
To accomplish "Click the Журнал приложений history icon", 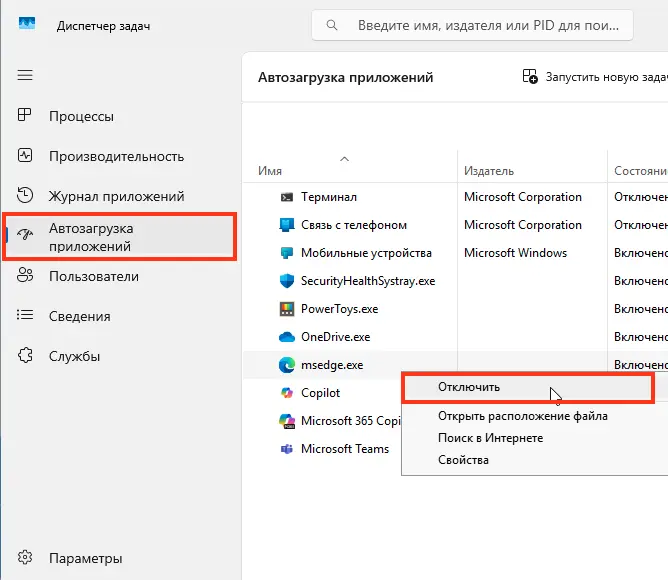I will 25,195.
